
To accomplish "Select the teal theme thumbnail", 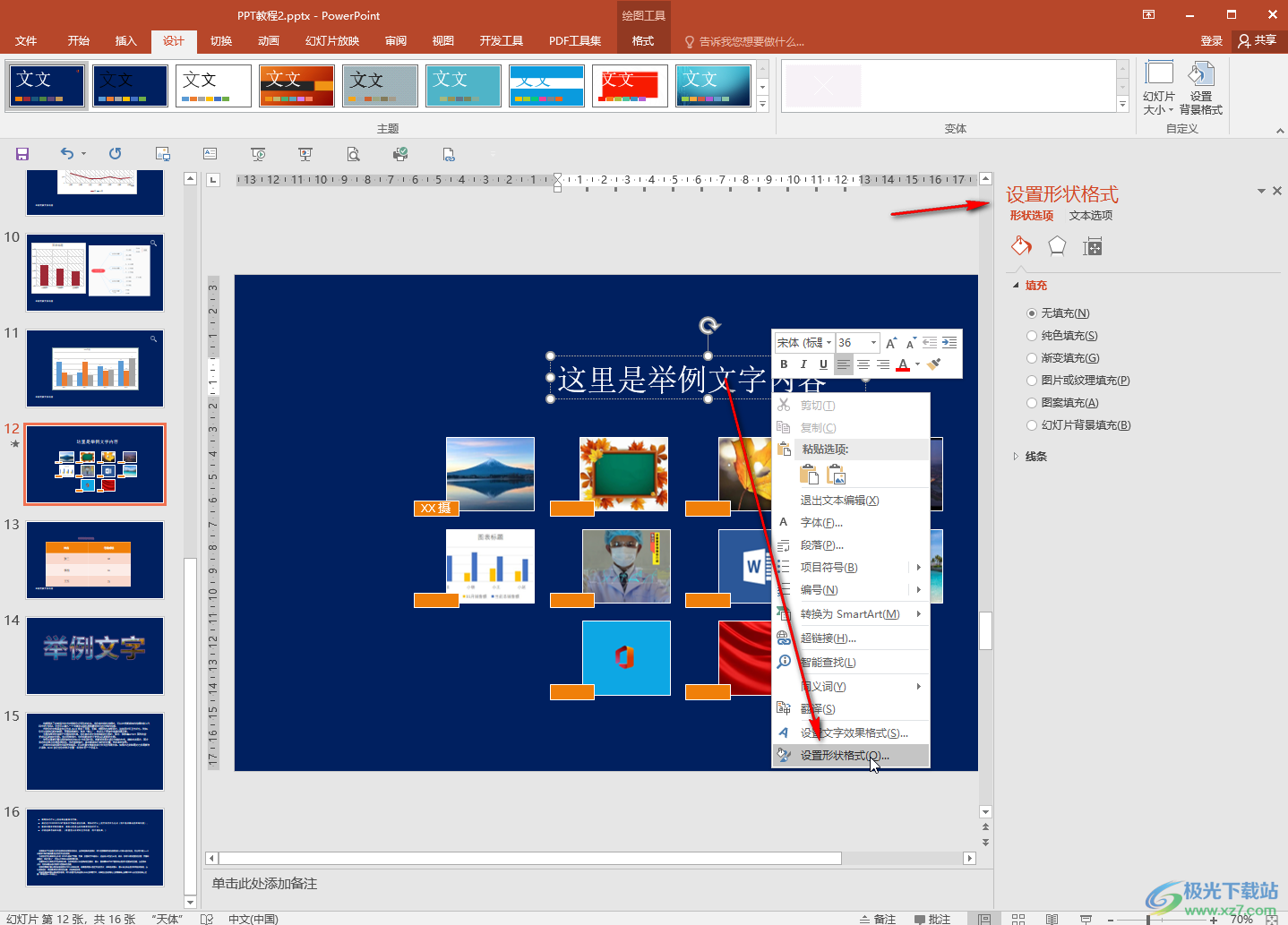I will point(463,86).
